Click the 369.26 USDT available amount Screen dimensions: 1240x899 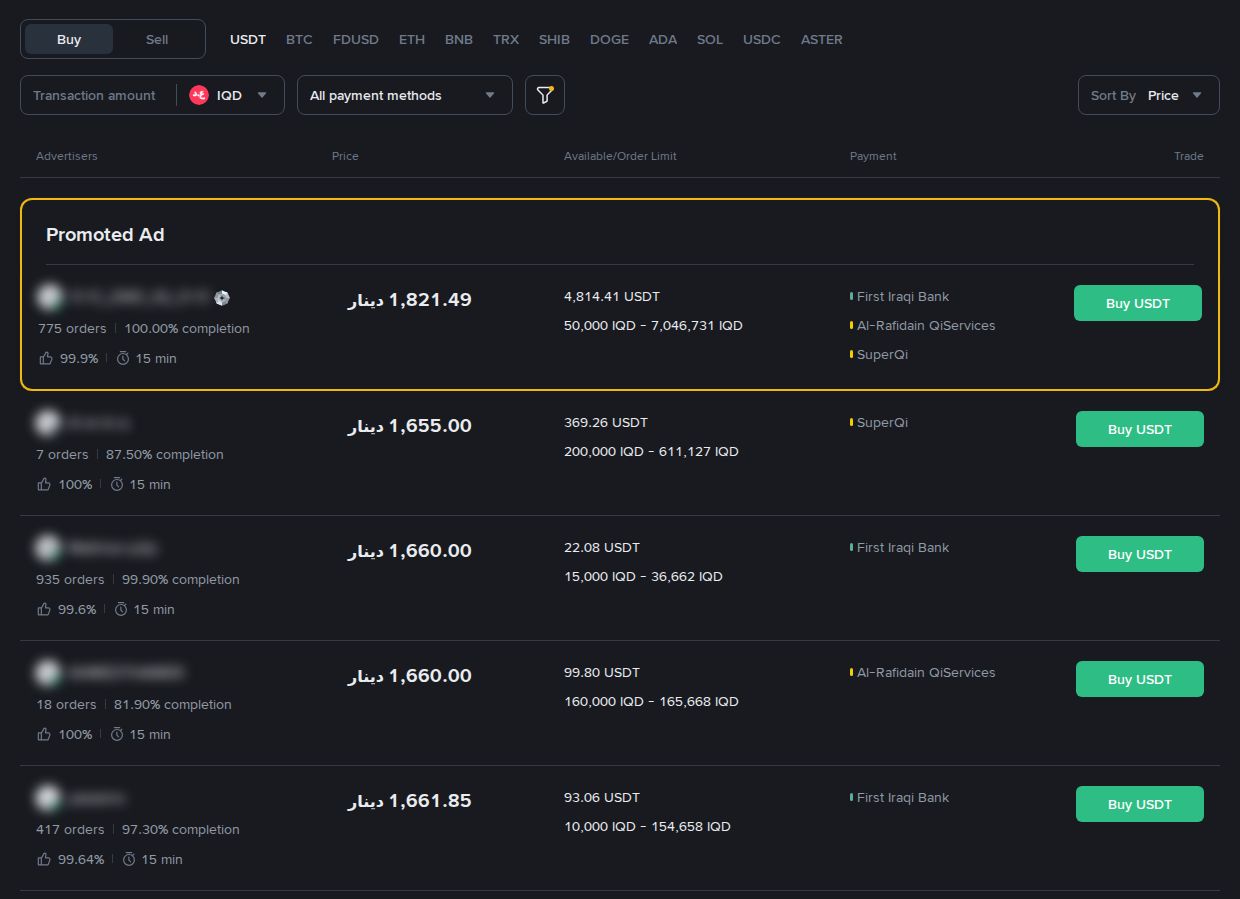point(606,423)
